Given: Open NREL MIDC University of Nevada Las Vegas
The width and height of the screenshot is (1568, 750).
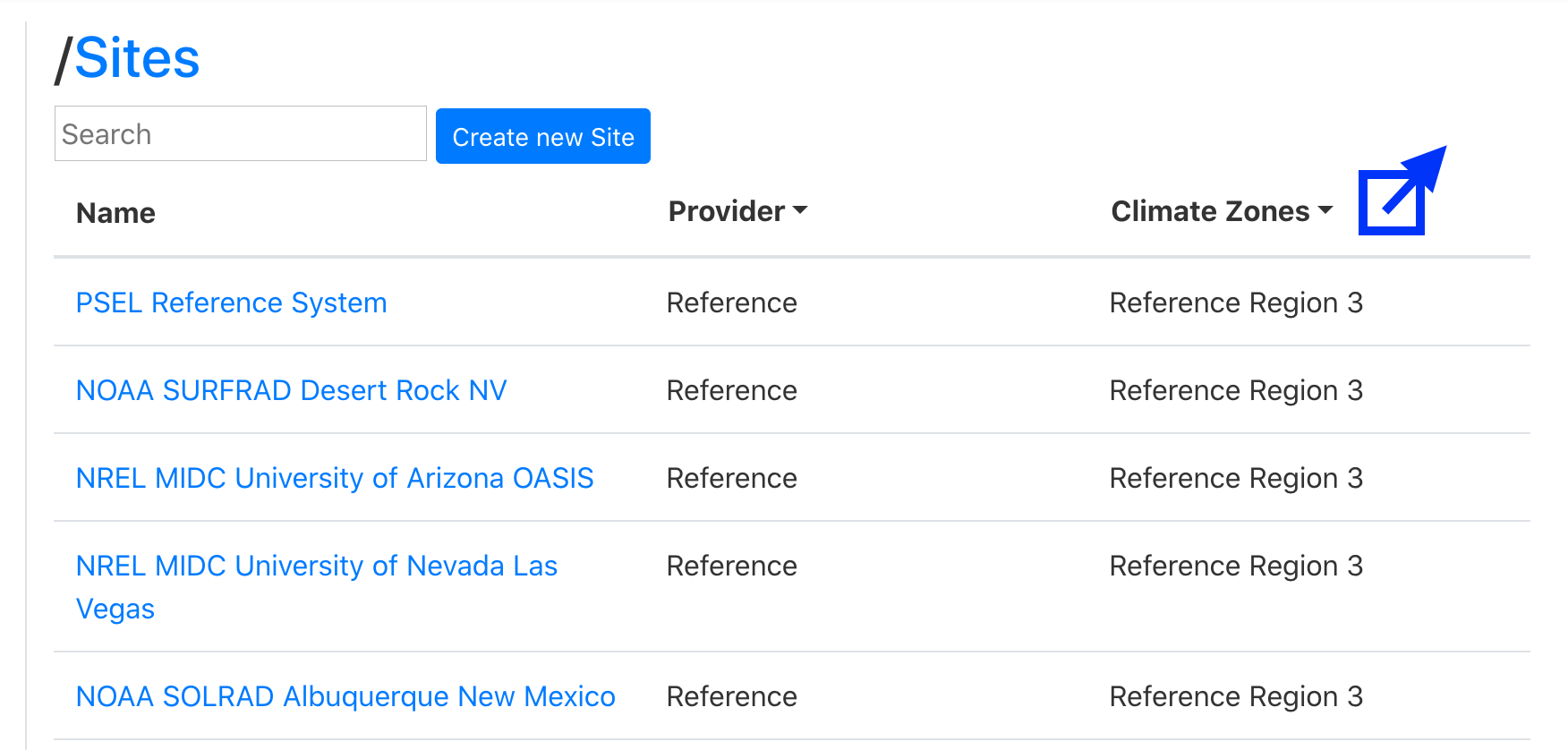Looking at the screenshot, I should click(x=316, y=566).
